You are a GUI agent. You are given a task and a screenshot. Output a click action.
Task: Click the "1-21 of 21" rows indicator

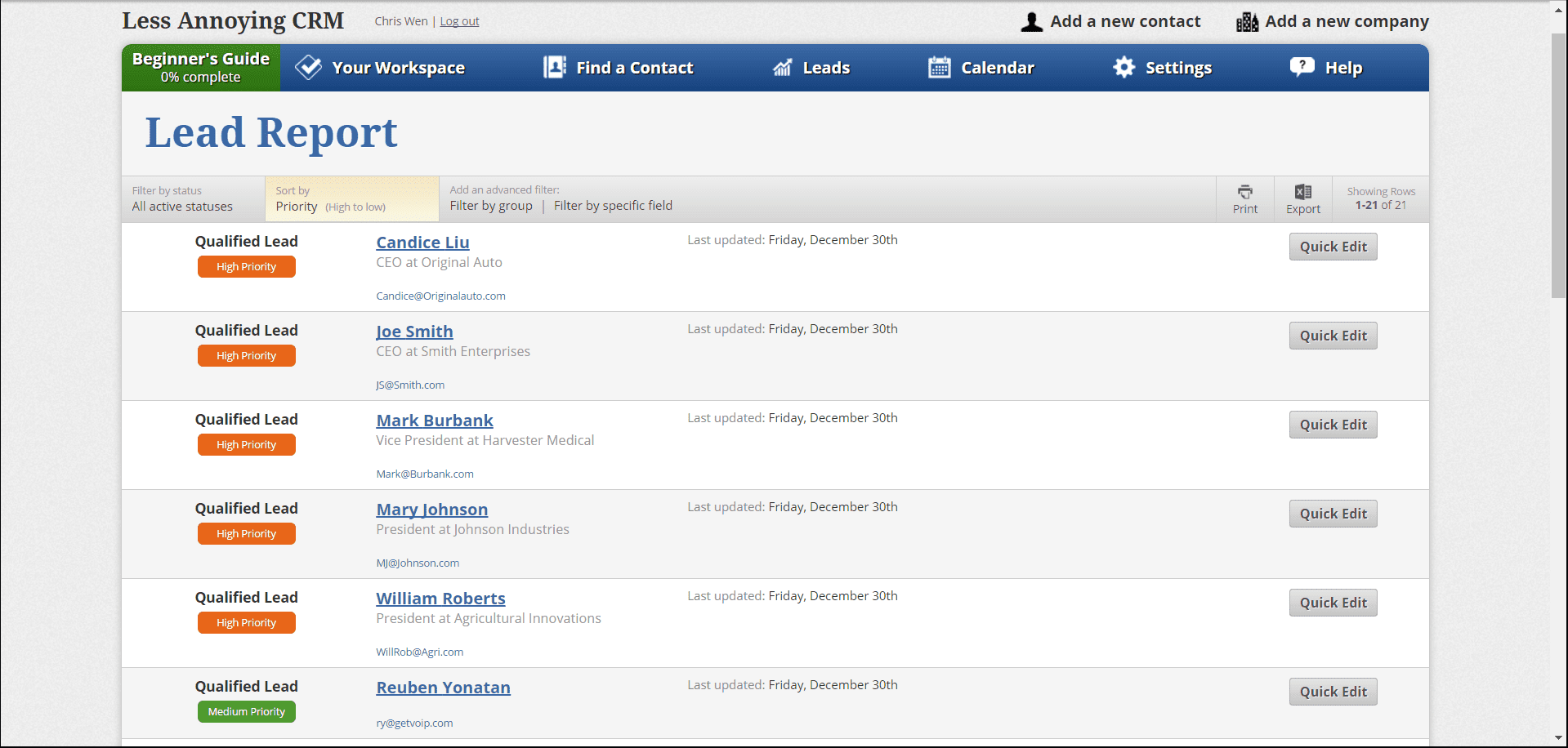(x=1380, y=206)
